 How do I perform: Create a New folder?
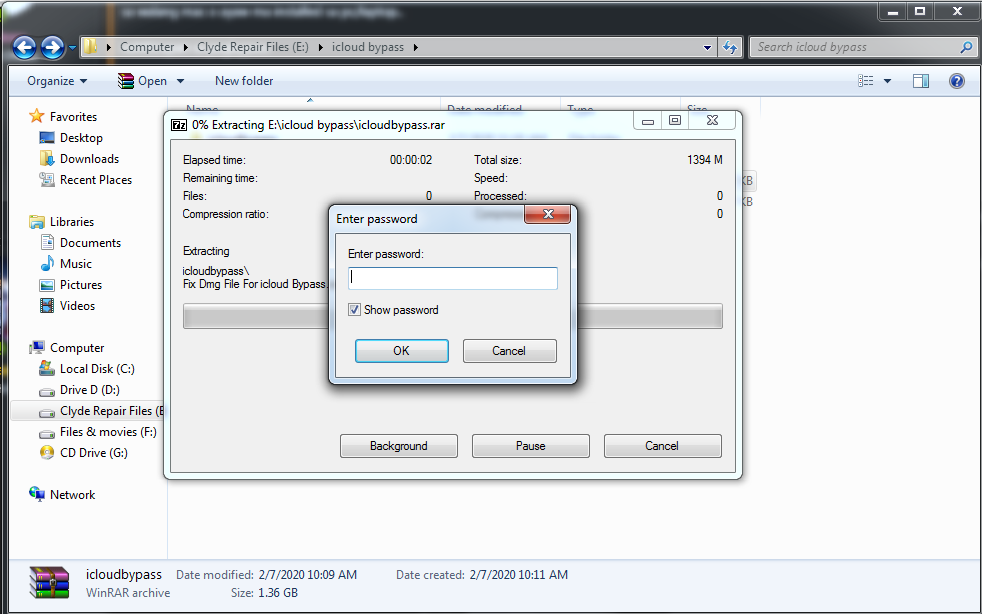click(244, 81)
